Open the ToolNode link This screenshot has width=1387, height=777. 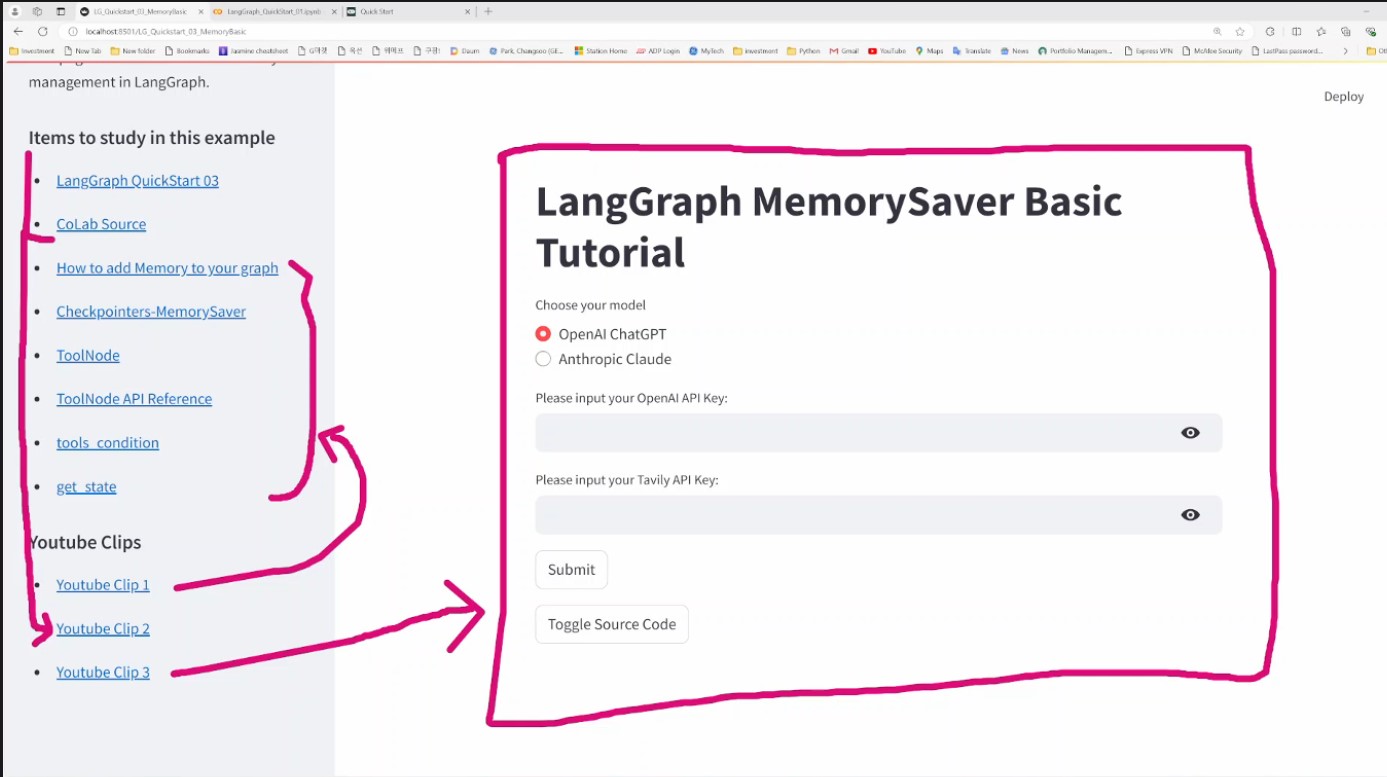[88, 355]
